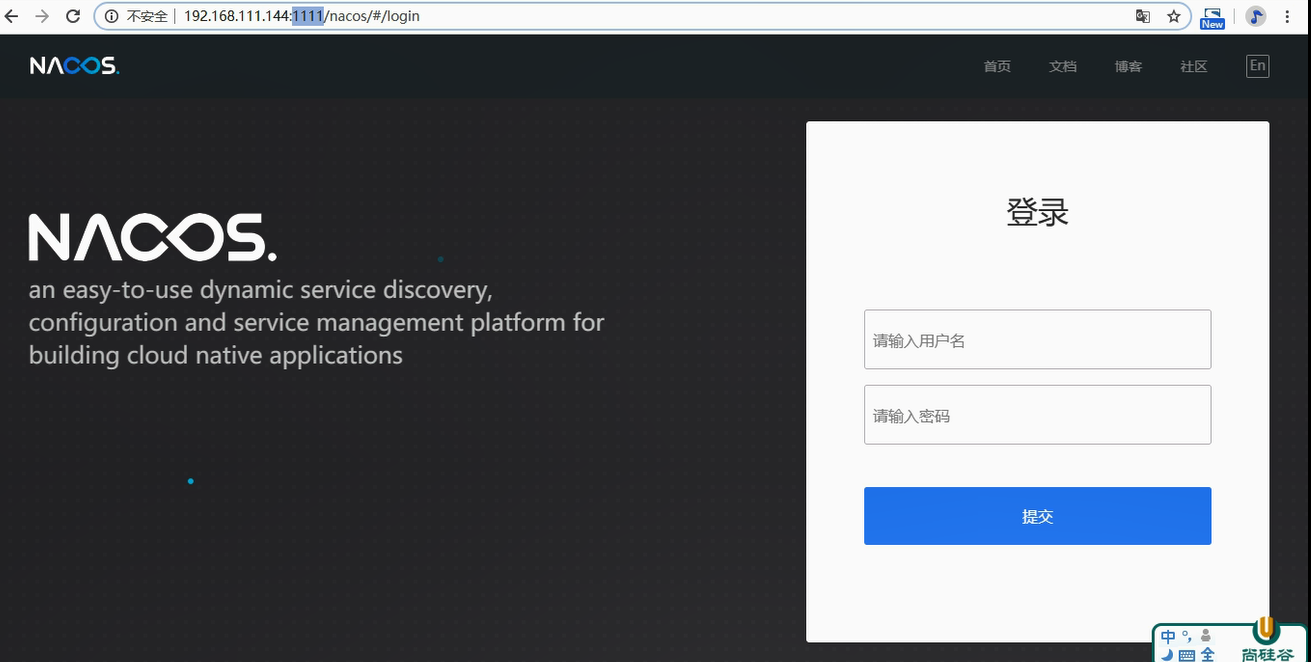
Task: Click the large NACOS banner logo
Action: (x=152, y=238)
